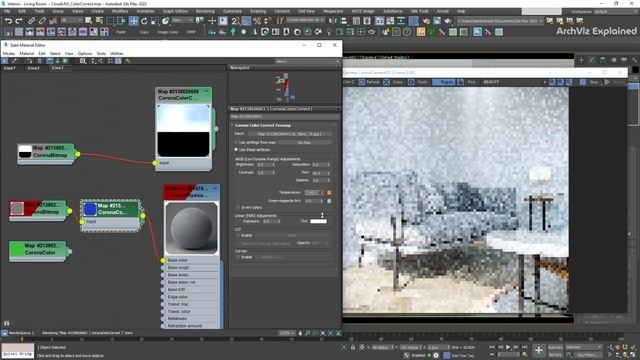This screenshot has height=360, width=640.
Task: Toggle the Percent Snap icon
Action: 257,20
